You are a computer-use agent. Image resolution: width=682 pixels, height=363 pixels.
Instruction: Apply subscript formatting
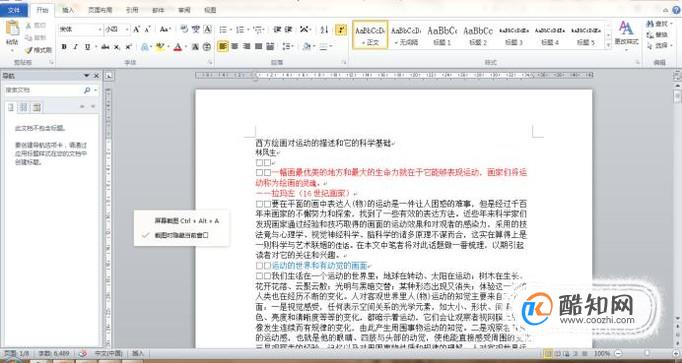117,47
